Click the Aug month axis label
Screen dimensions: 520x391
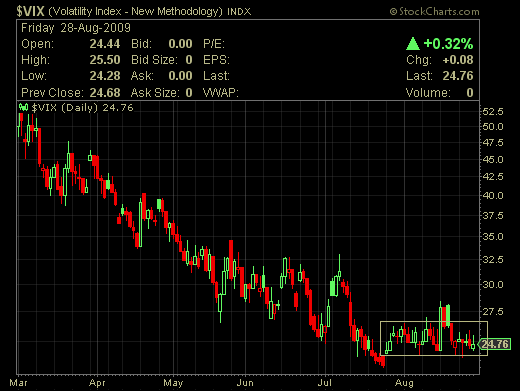pos(404,383)
